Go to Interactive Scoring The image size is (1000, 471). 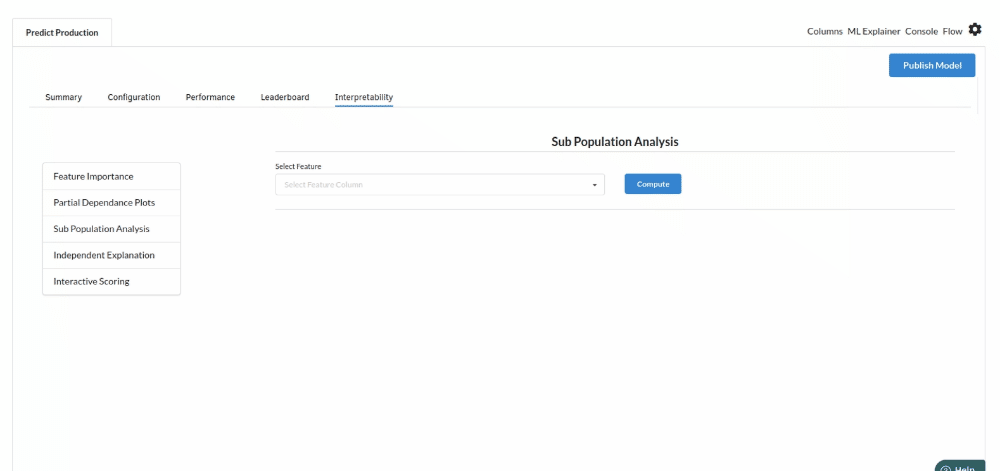pyautogui.click(x=92, y=281)
